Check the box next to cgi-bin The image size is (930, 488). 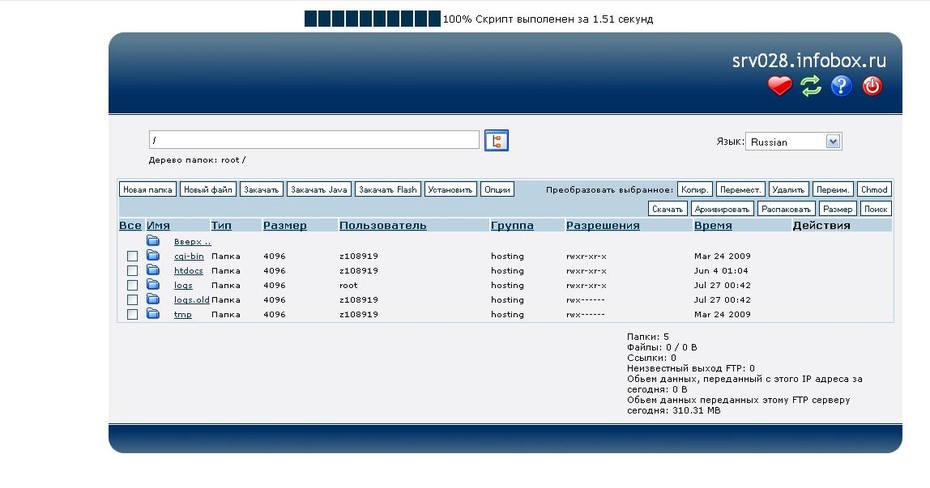pyautogui.click(x=132, y=256)
